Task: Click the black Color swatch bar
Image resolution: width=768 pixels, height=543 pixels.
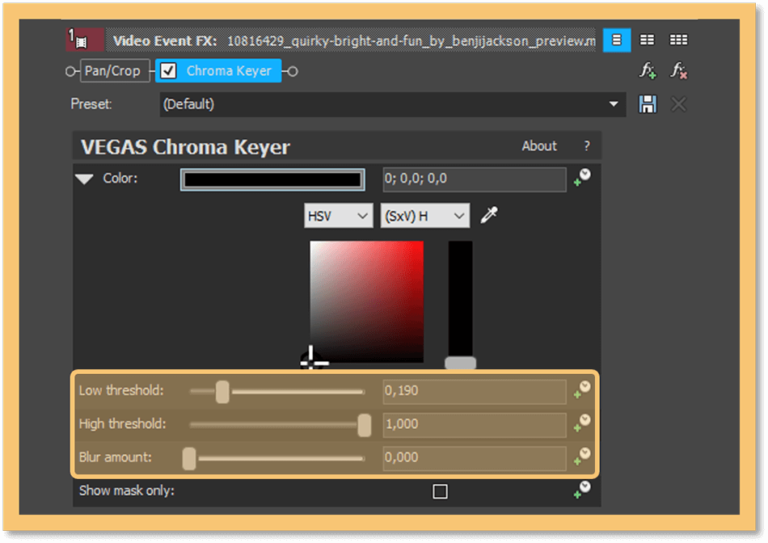Action: (272, 180)
